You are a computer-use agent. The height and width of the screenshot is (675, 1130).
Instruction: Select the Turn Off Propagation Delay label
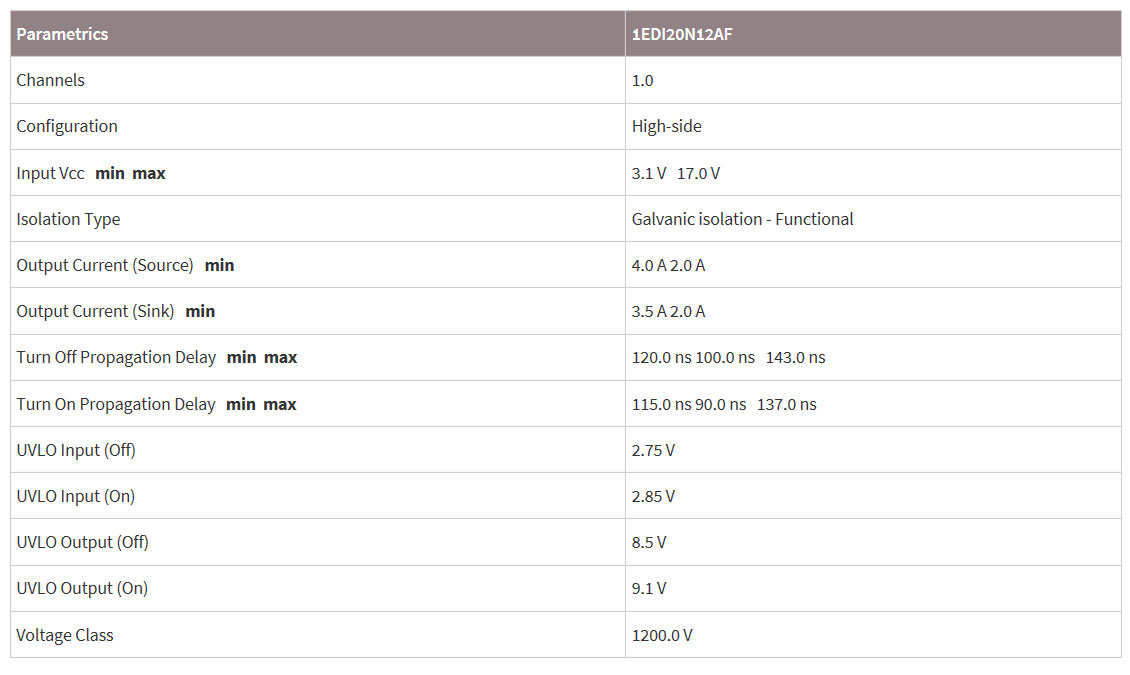click(116, 357)
